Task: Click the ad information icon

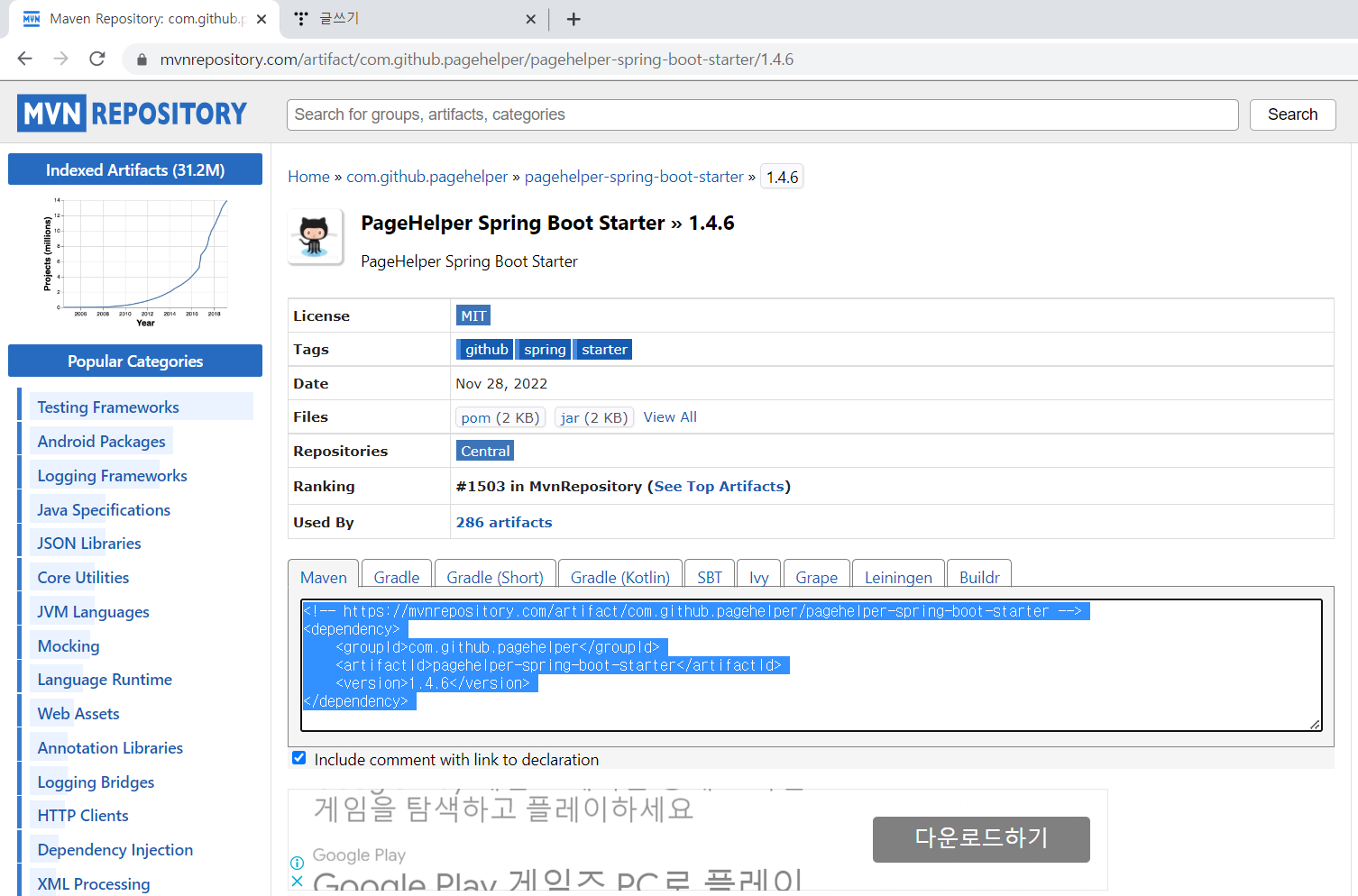Action: 298,863
